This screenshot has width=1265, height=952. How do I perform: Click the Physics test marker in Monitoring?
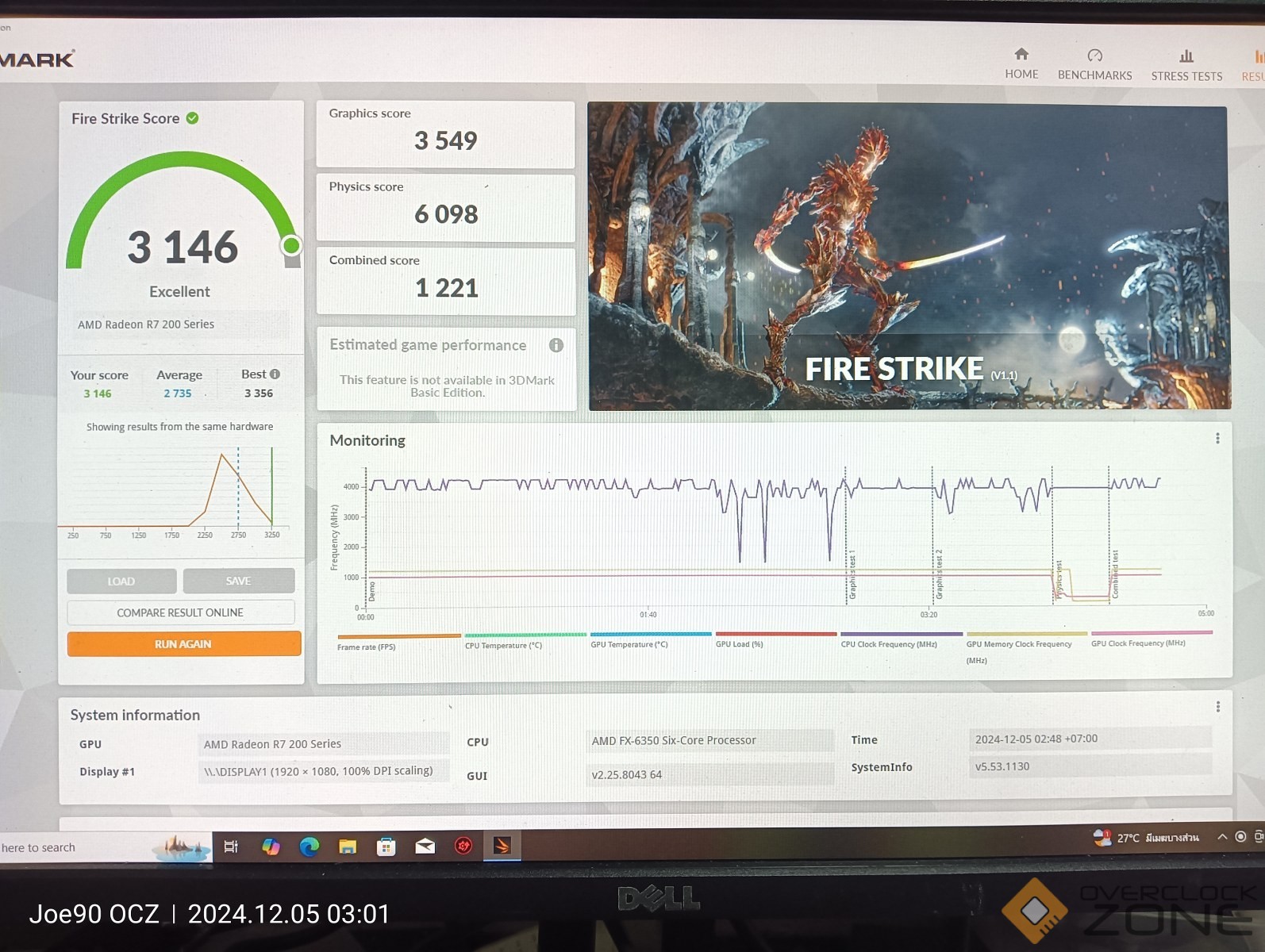point(1059,579)
